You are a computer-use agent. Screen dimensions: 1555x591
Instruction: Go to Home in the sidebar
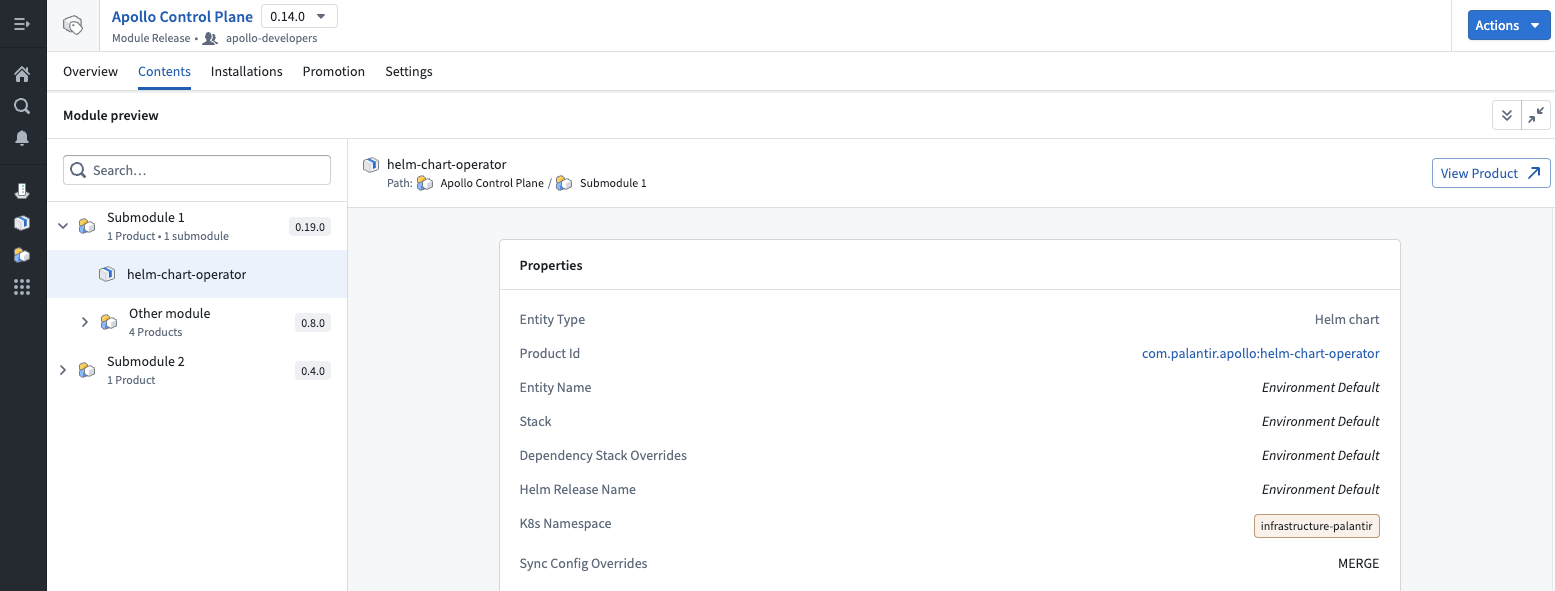point(22,74)
